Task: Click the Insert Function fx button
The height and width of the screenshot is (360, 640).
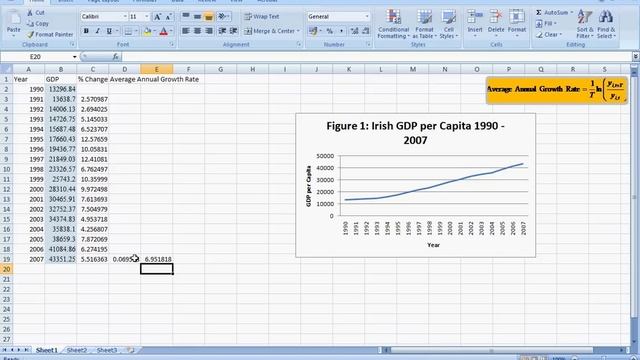Action: [116, 57]
